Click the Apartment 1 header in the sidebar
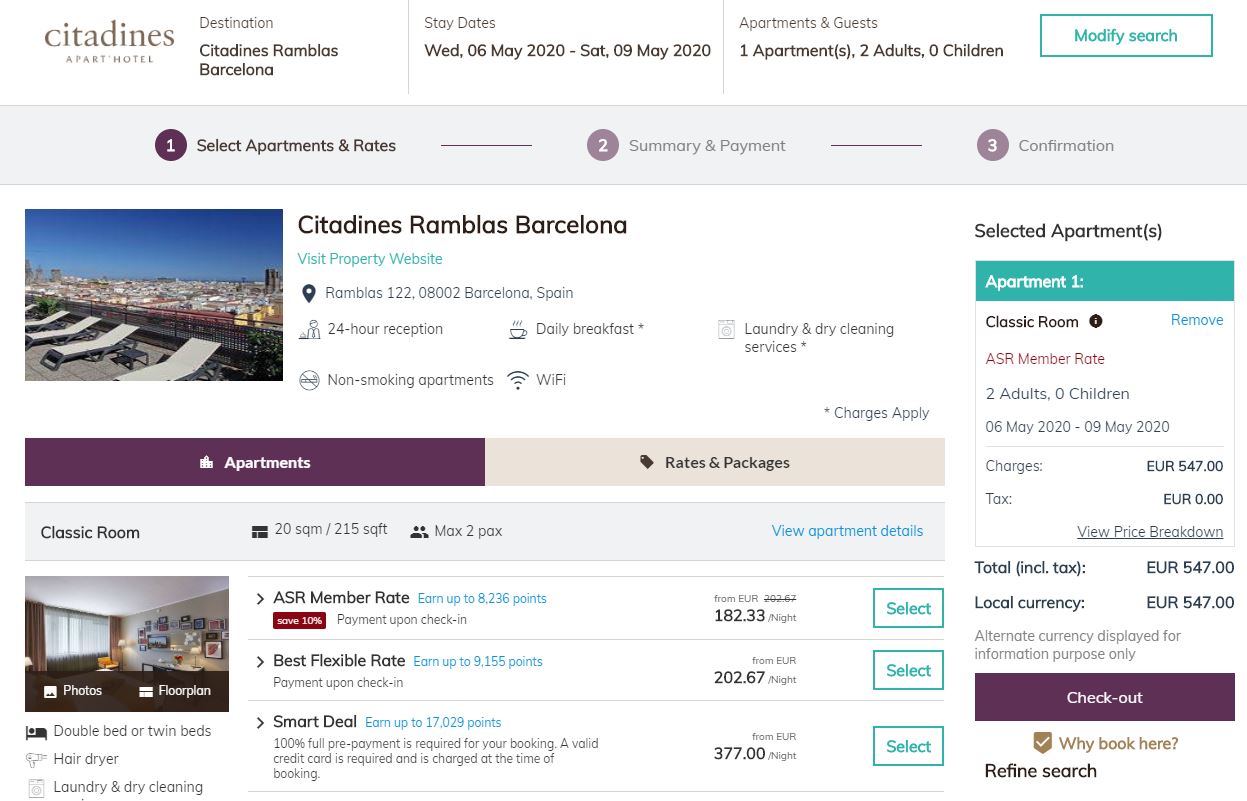The image size is (1247, 801). (1105, 282)
